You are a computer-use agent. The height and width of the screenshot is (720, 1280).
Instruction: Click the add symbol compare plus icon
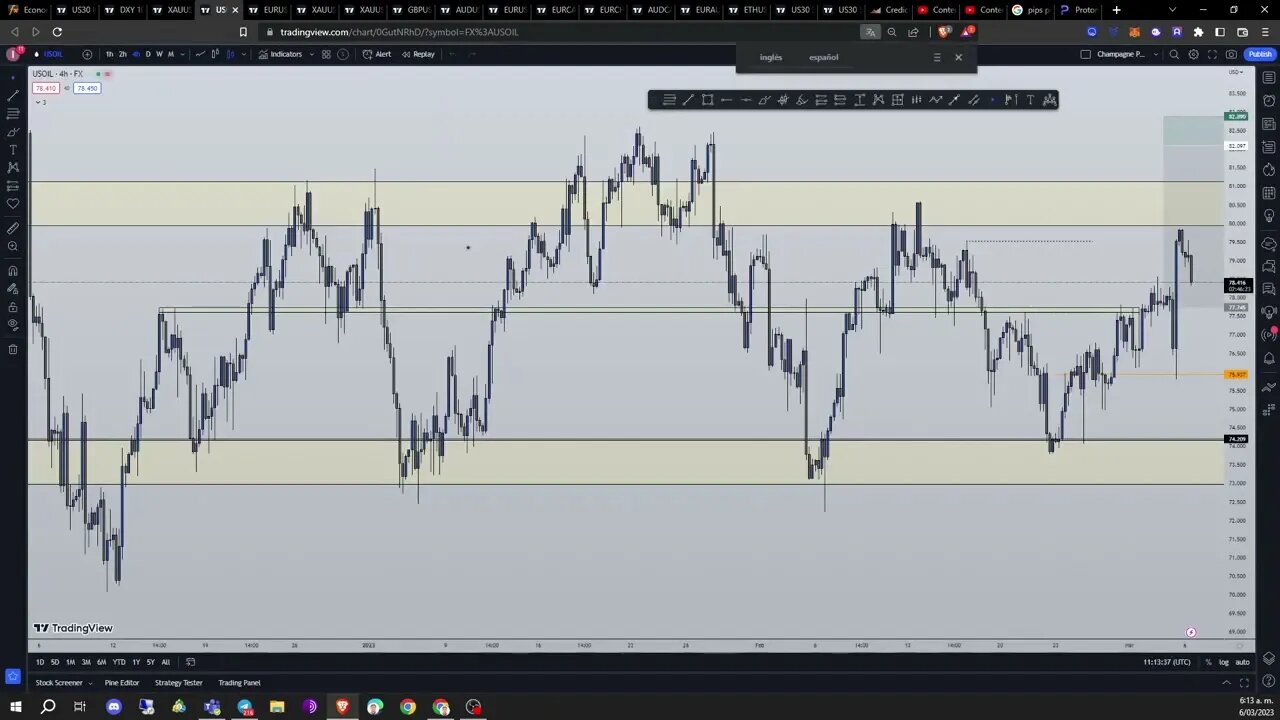point(87,54)
